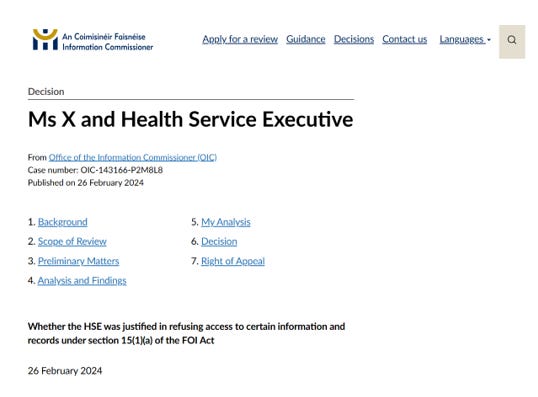Click the Information Commissioner logo
The height and width of the screenshot is (397, 538).
93,40
